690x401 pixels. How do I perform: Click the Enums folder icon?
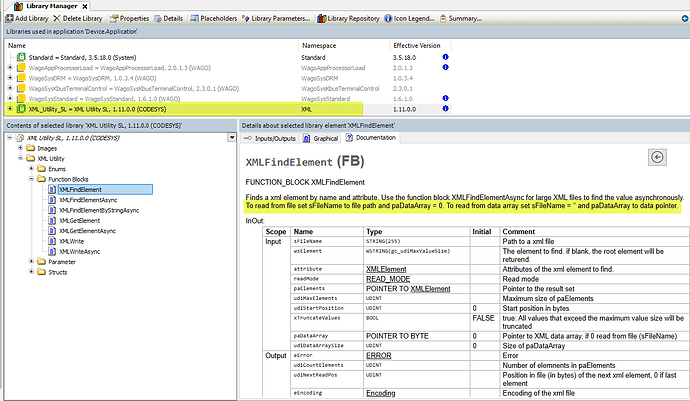point(41,169)
